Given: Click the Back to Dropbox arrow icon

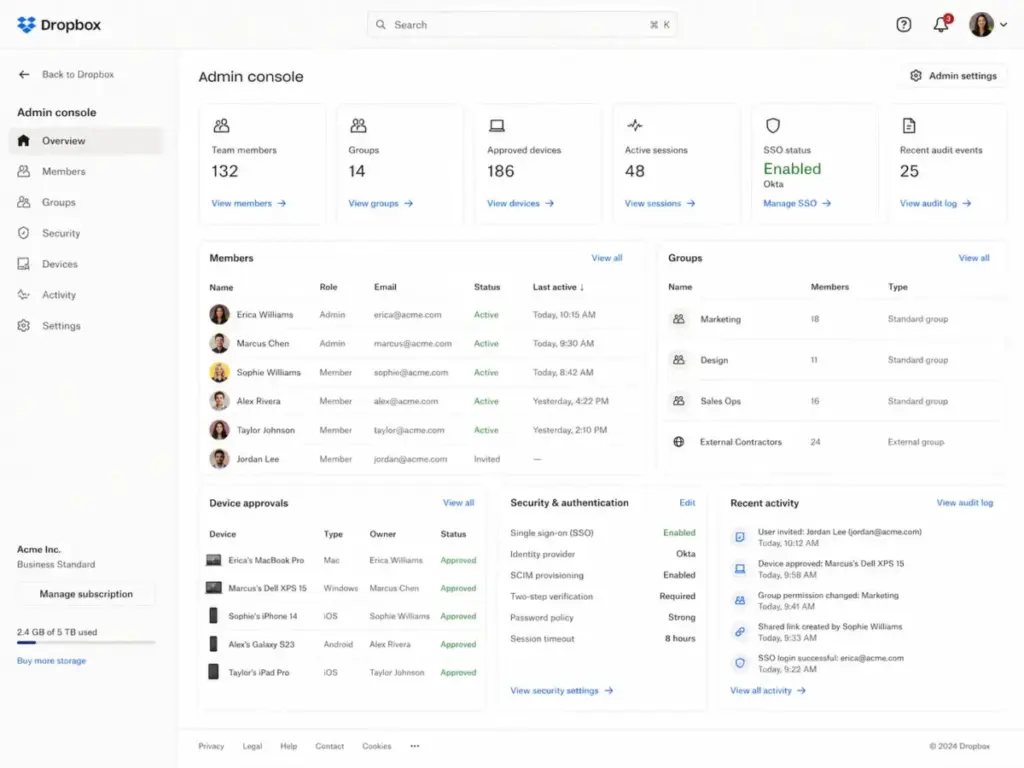Looking at the screenshot, I should tap(24, 74).
